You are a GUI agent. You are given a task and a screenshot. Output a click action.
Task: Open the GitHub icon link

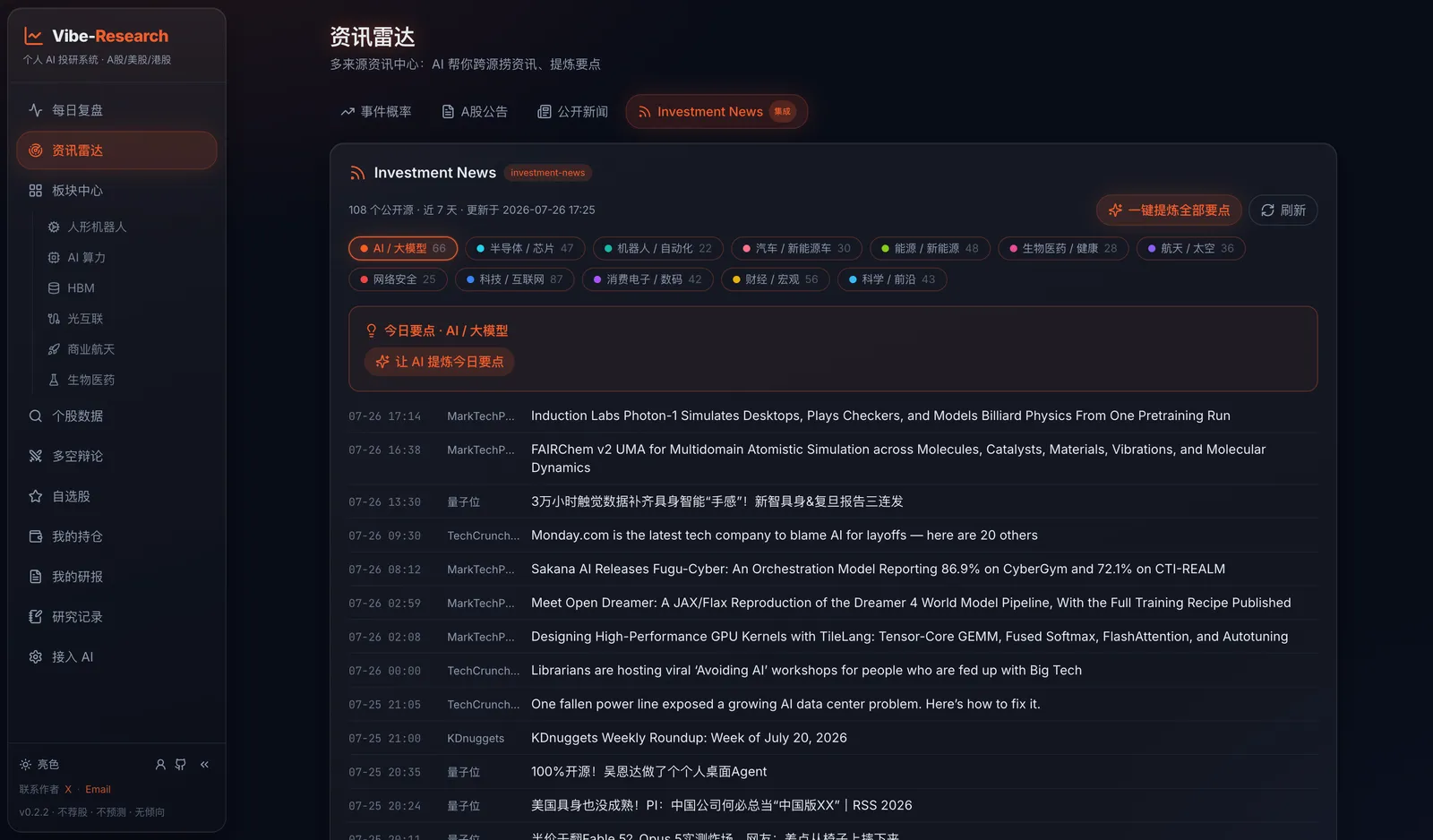(x=181, y=765)
